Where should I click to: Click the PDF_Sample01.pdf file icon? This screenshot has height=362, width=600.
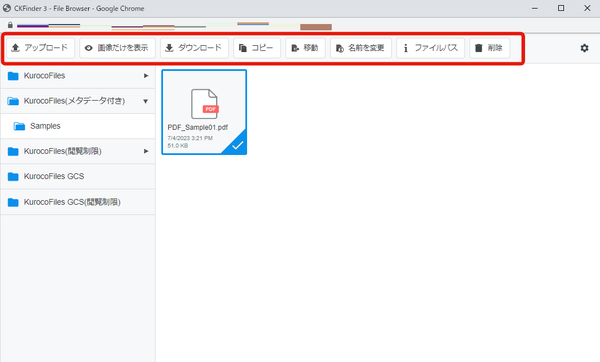[204, 104]
